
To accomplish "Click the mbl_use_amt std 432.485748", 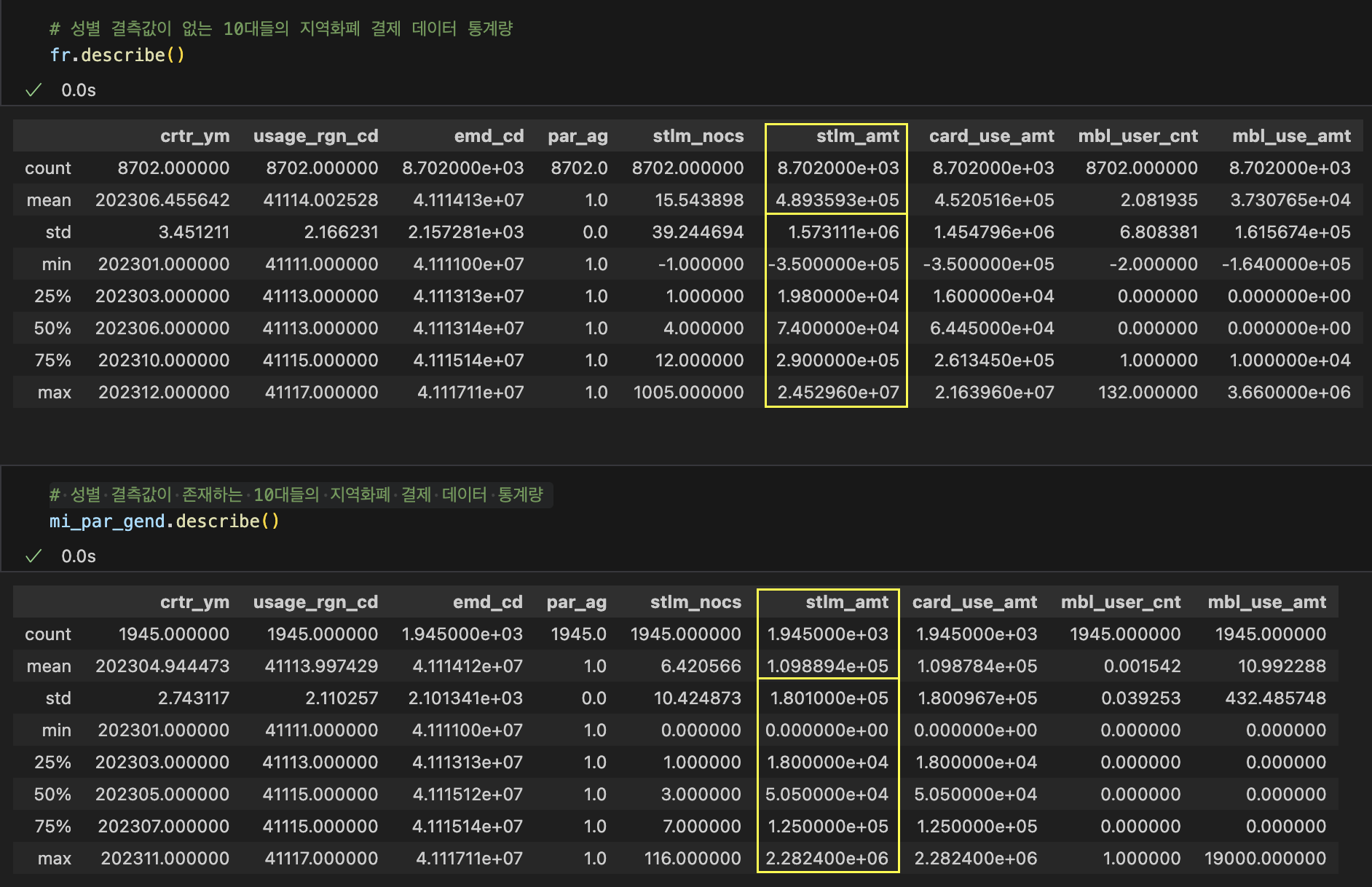I will [1276, 698].
